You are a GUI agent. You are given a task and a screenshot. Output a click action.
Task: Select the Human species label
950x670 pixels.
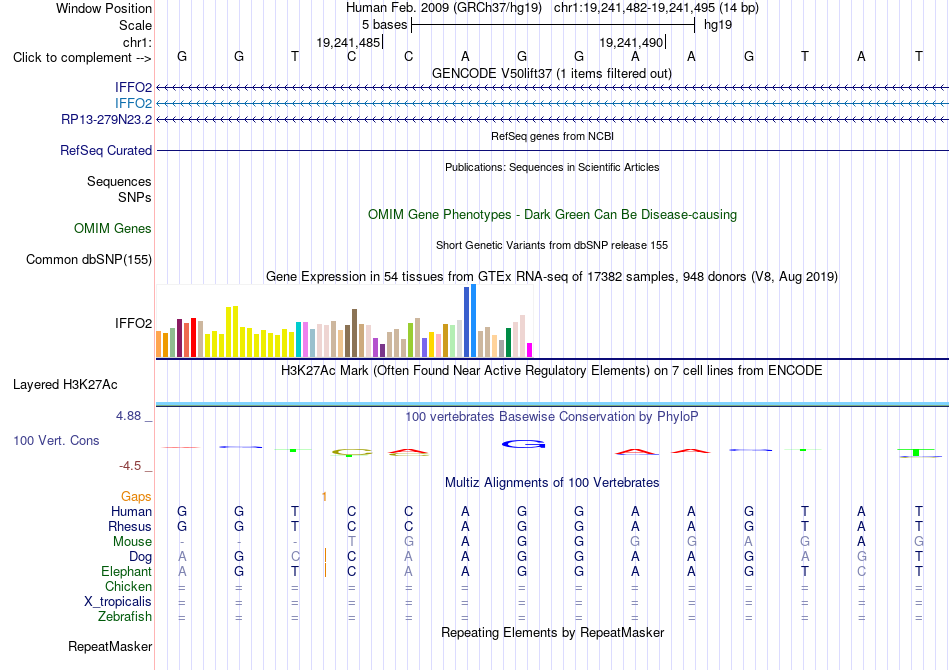click(x=131, y=511)
